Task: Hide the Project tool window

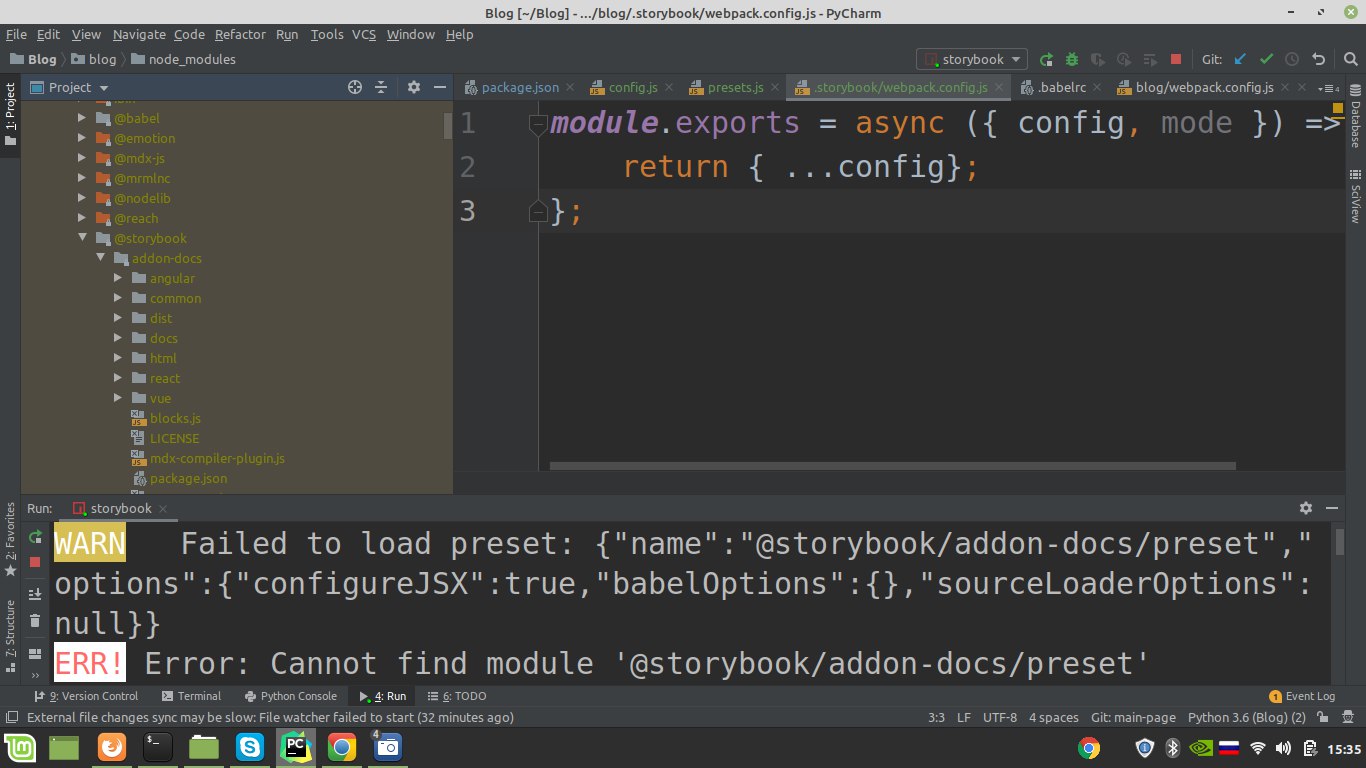Action: [x=441, y=87]
